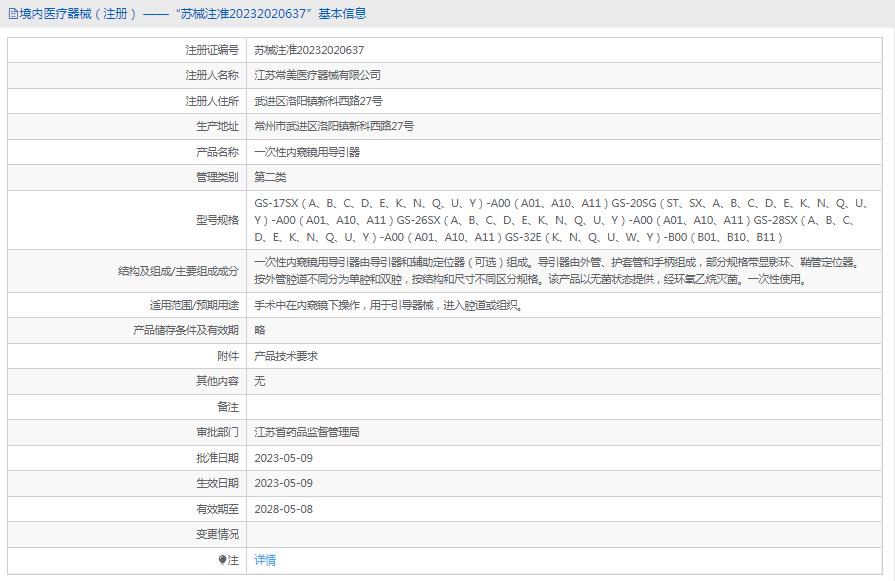Click the 生效日期 label

point(217,483)
